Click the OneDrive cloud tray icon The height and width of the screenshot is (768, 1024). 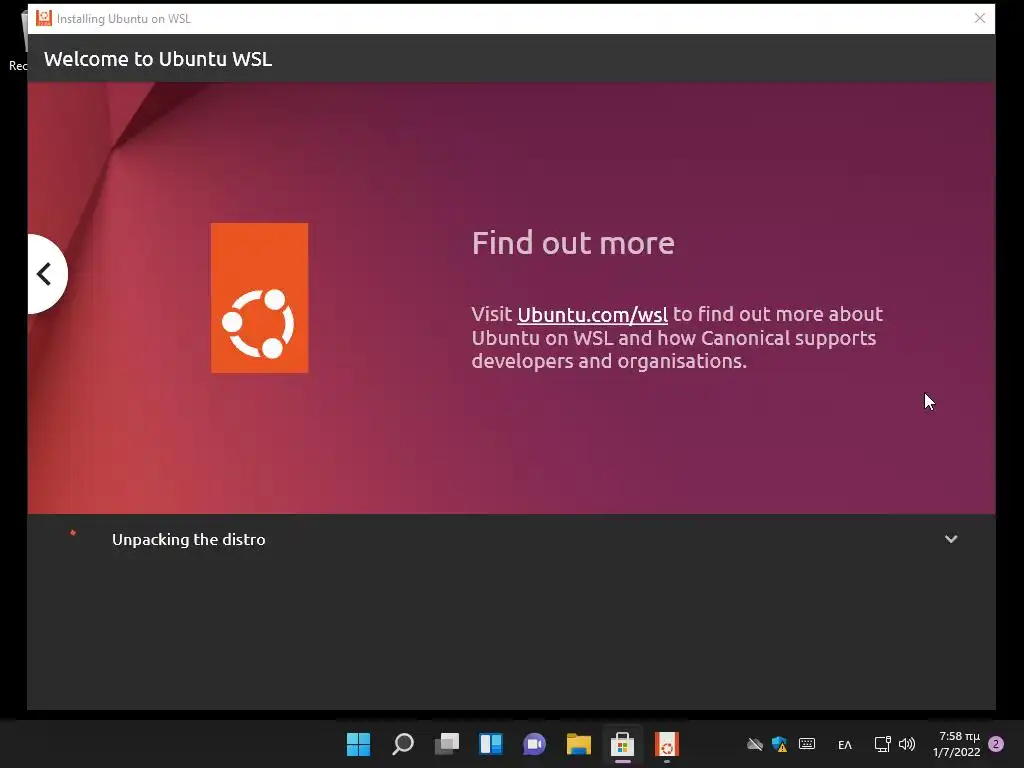pos(755,744)
